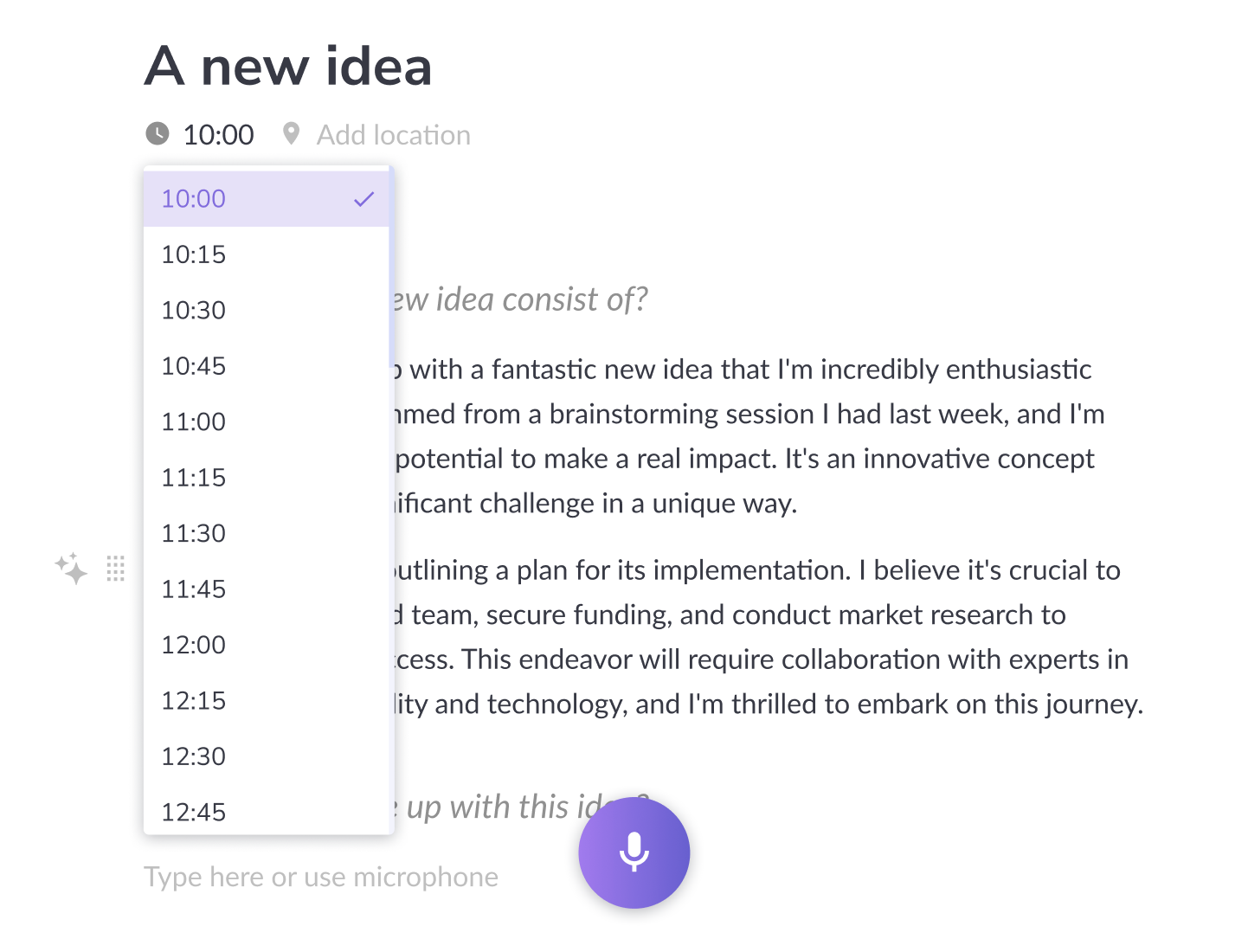The image size is (1248, 952).
Task: Pick the 12:00 time entry
Action: coord(194,645)
